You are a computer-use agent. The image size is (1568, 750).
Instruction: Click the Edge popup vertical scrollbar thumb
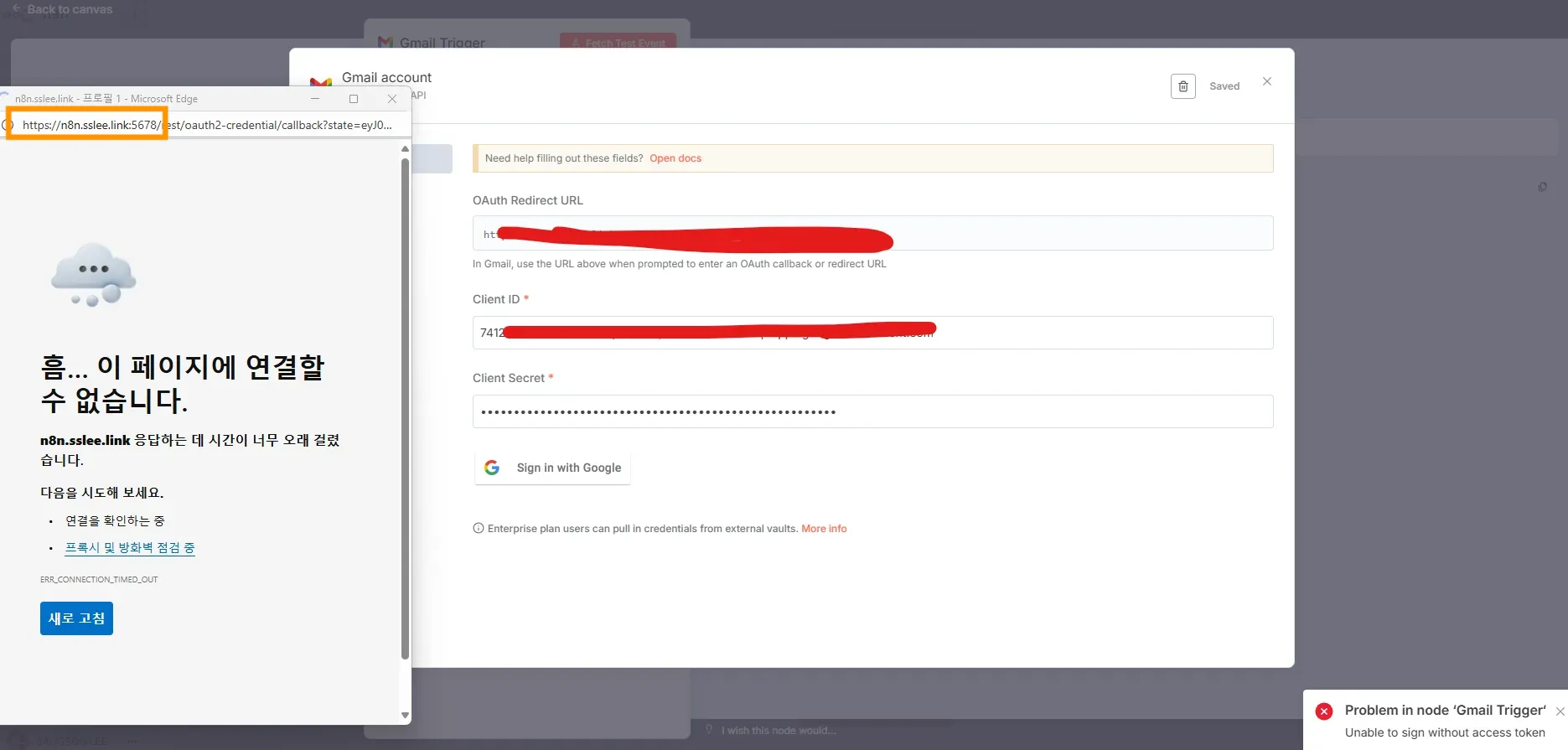point(405,409)
